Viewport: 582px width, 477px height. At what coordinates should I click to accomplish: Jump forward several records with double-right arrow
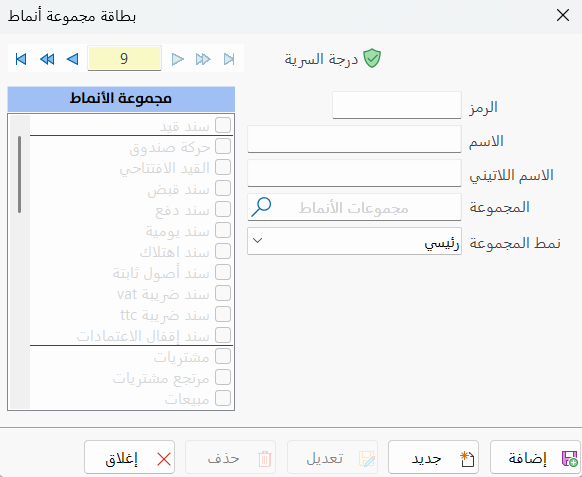[x=203, y=59]
